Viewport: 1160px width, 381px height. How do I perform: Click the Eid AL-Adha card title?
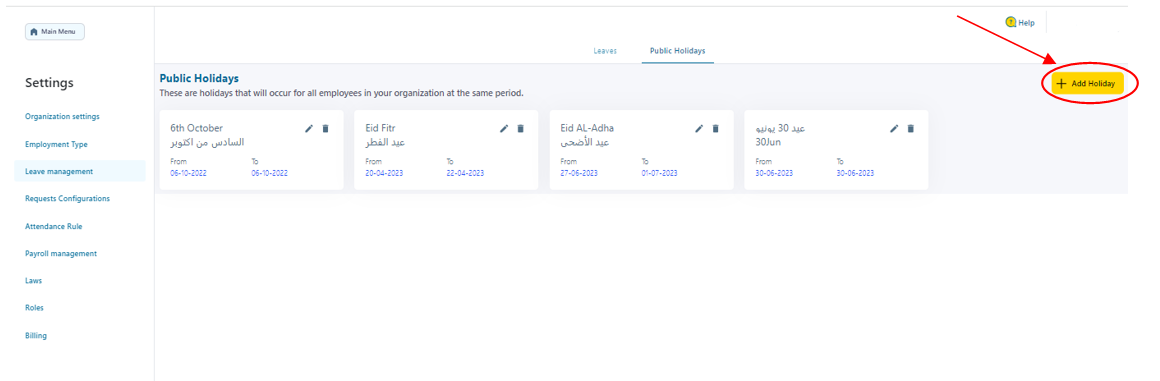click(x=587, y=128)
